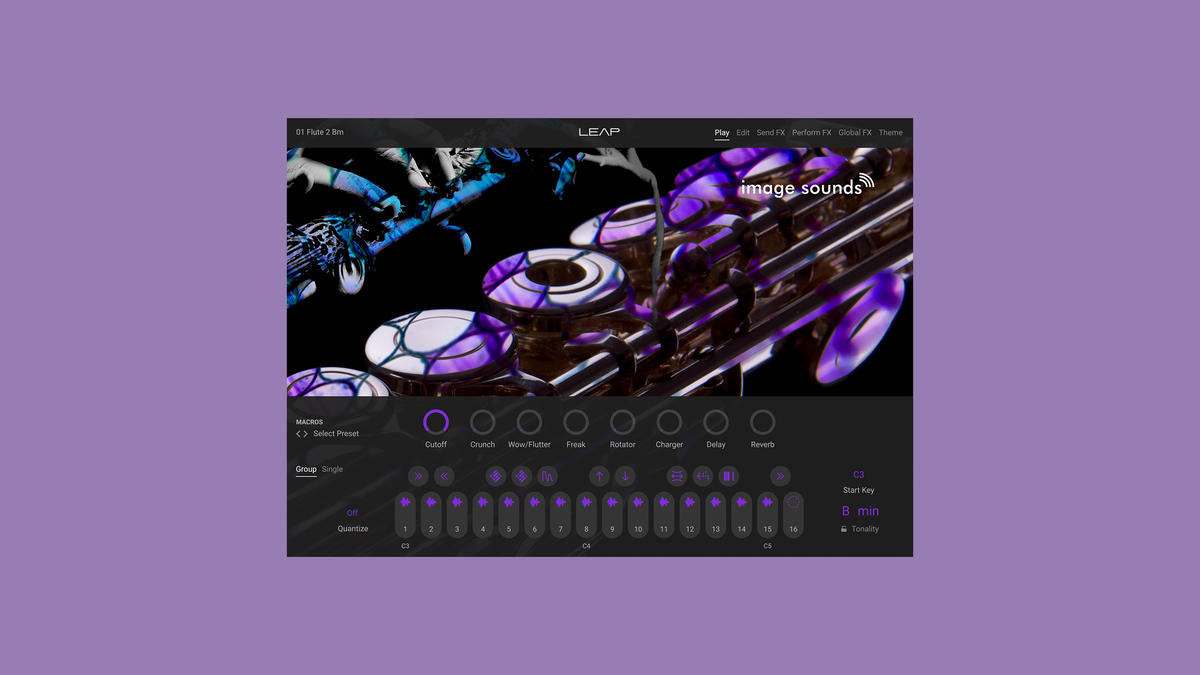Click the pause bars icon above pad 13
Screen dimensions: 1200x675
tap(729, 476)
